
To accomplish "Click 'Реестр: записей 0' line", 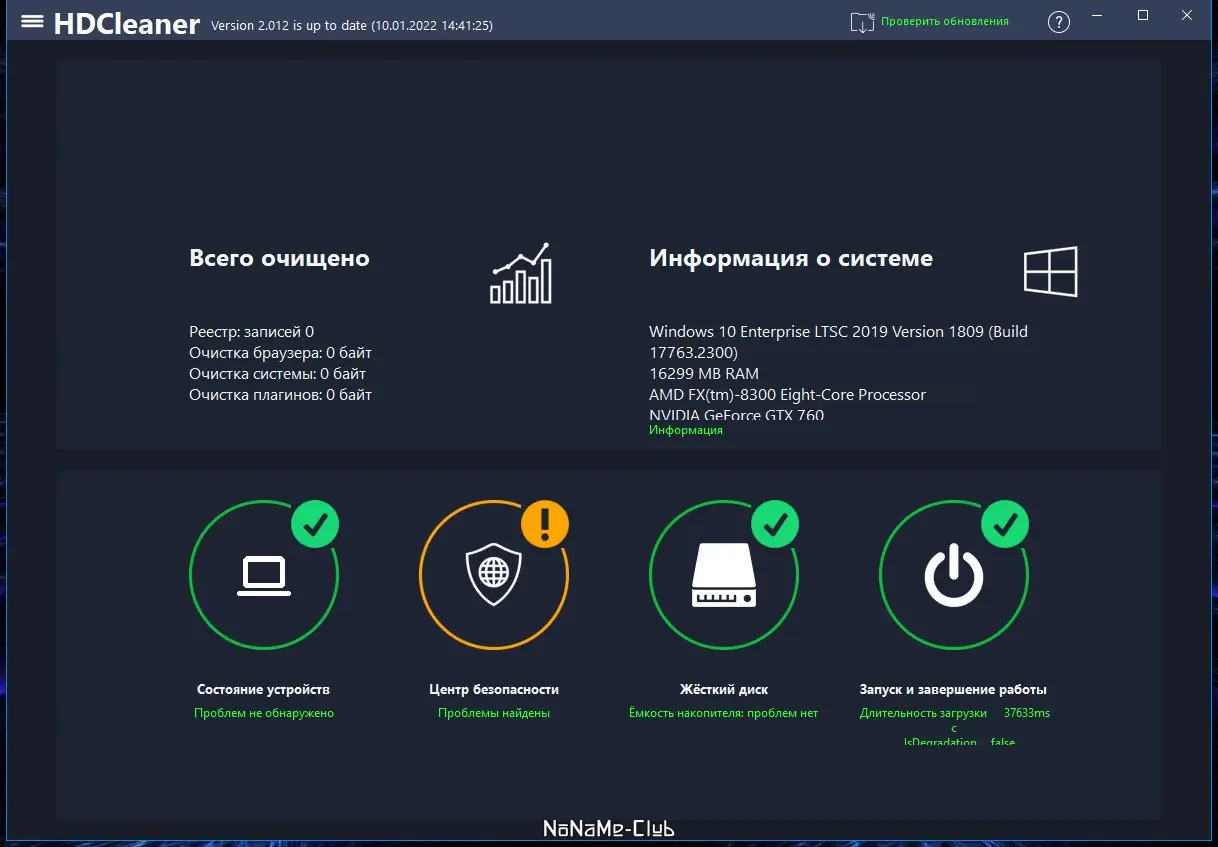I will (x=251, y=331).
